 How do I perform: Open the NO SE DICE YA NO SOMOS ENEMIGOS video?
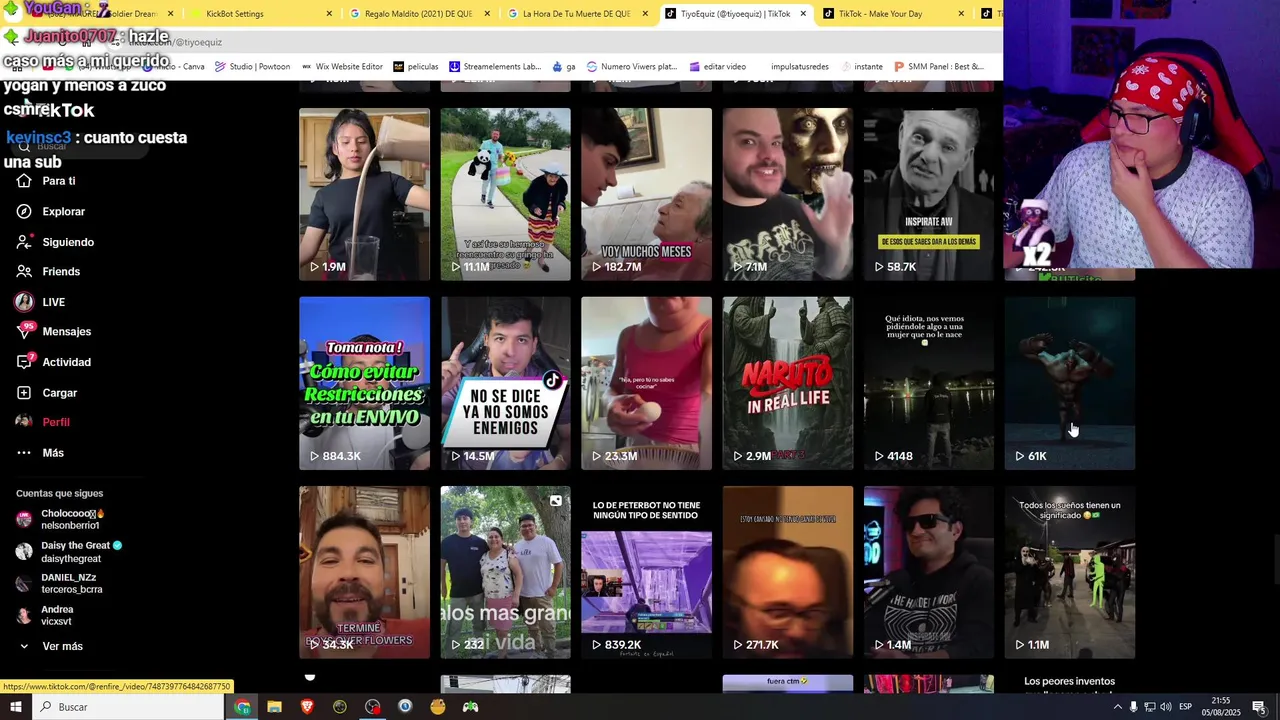[x=505, y=383]
